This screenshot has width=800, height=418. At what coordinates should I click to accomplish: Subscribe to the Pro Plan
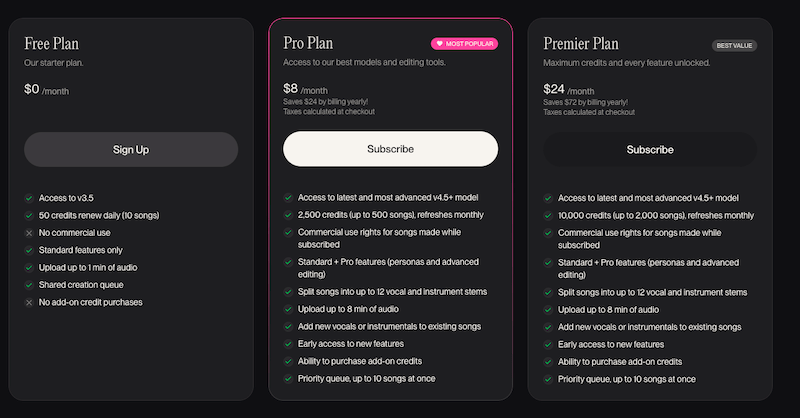coord(390,148)
